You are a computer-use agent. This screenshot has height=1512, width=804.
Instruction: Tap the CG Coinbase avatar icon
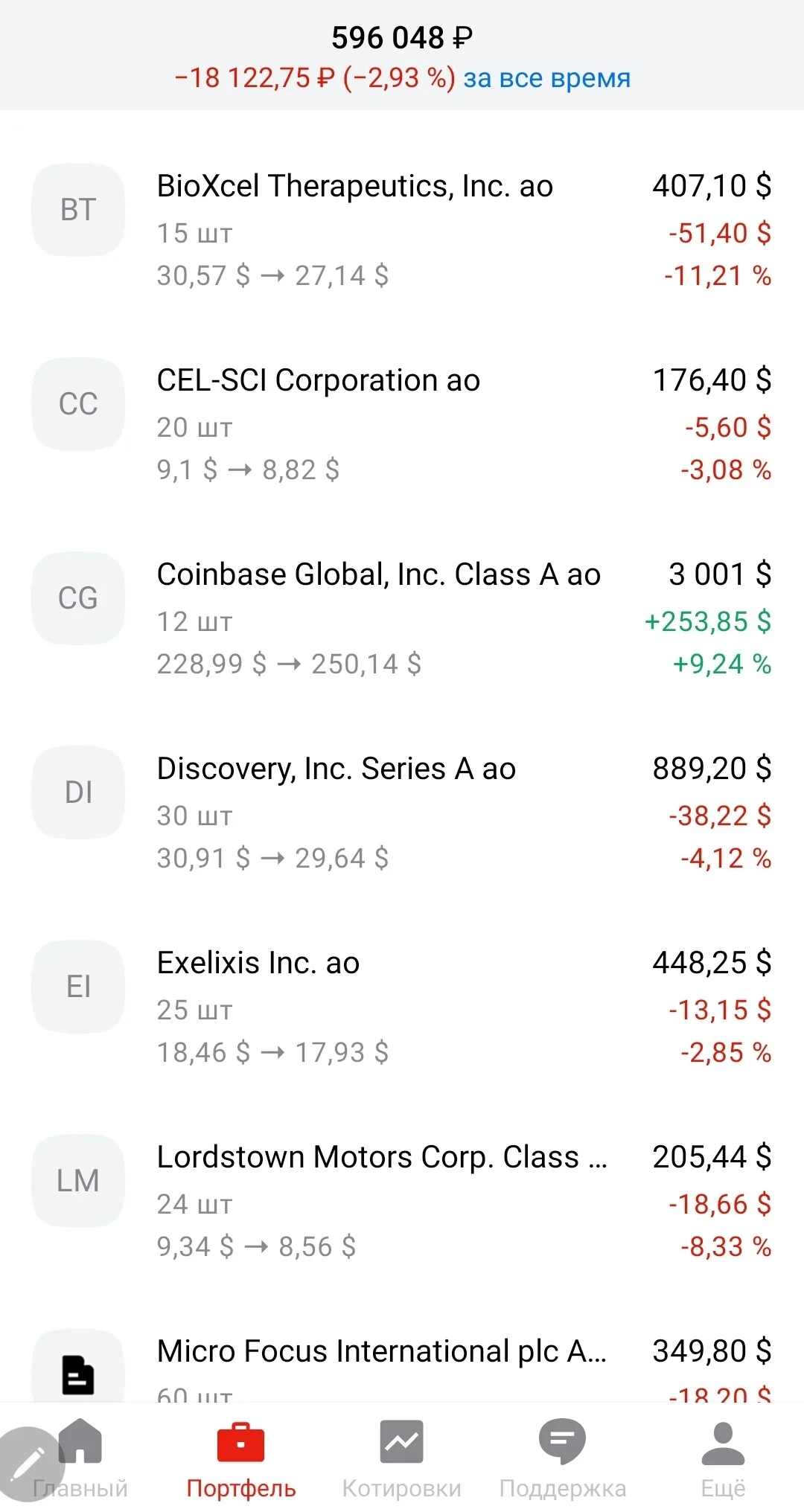78,598
